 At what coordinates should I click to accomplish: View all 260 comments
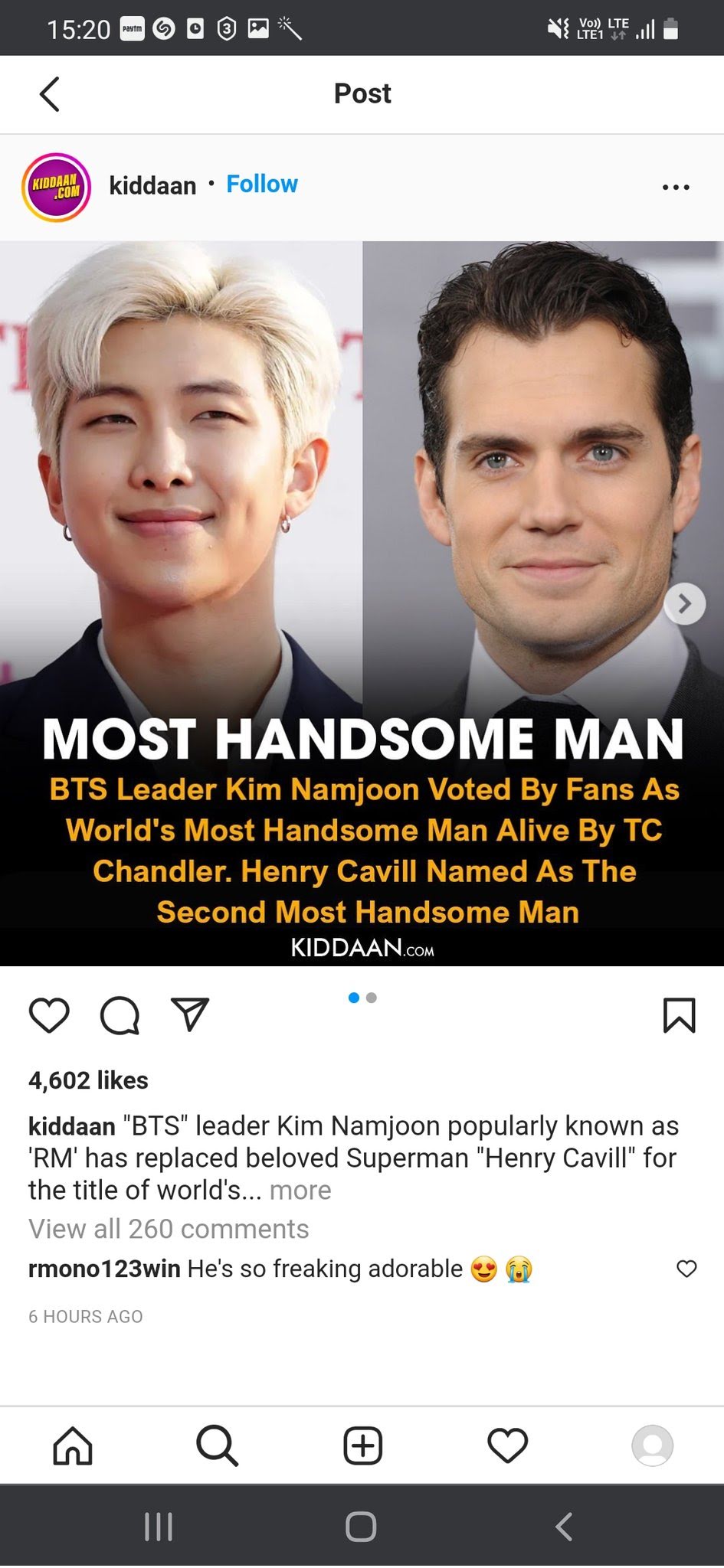click(169, 1229)
